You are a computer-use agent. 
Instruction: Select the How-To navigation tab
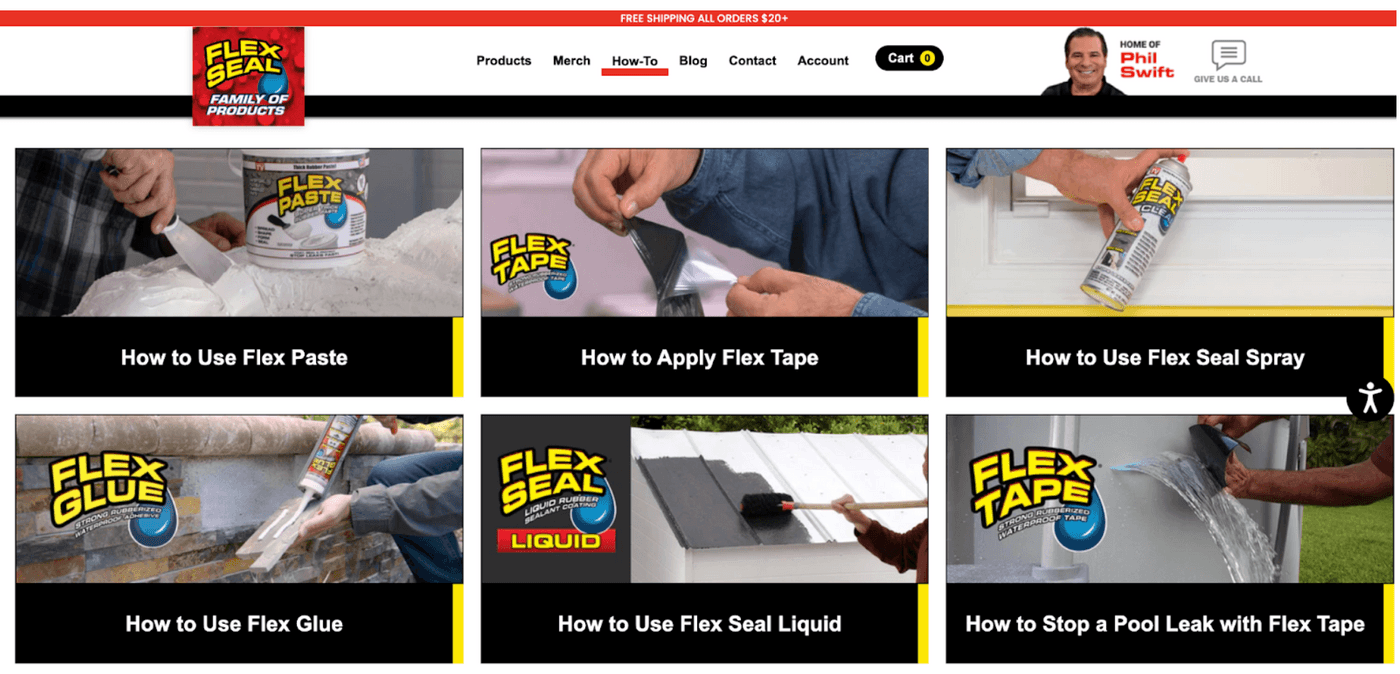tap(635, 61)
